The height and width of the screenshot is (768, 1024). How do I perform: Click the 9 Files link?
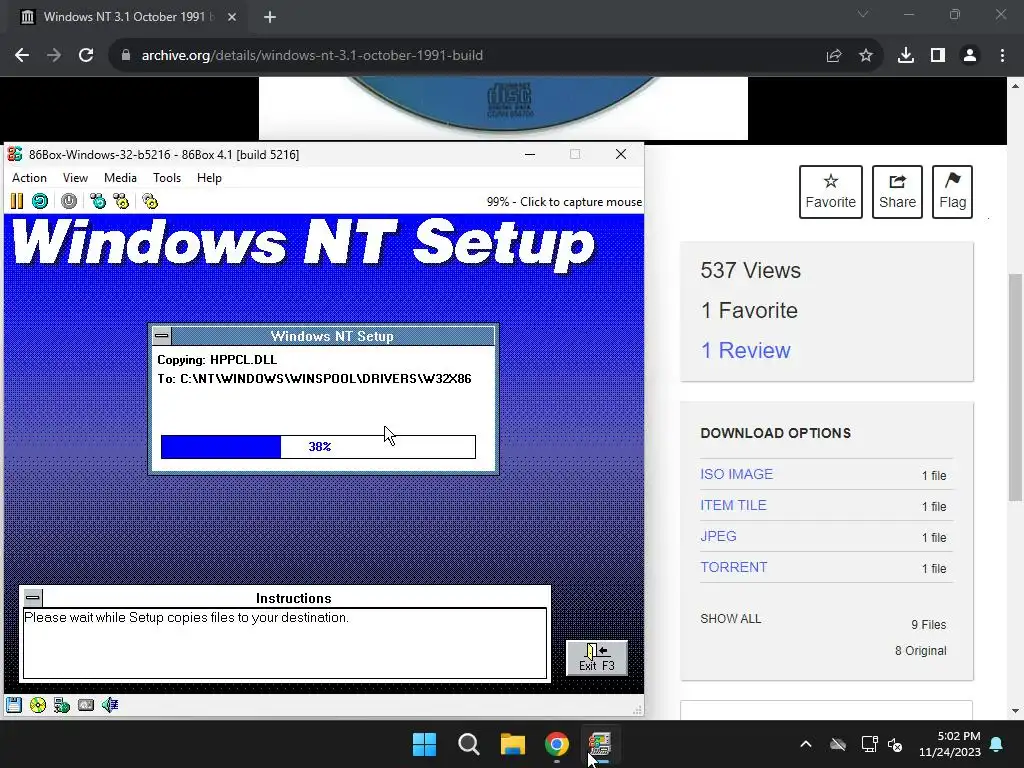click(x=929, y=625)
